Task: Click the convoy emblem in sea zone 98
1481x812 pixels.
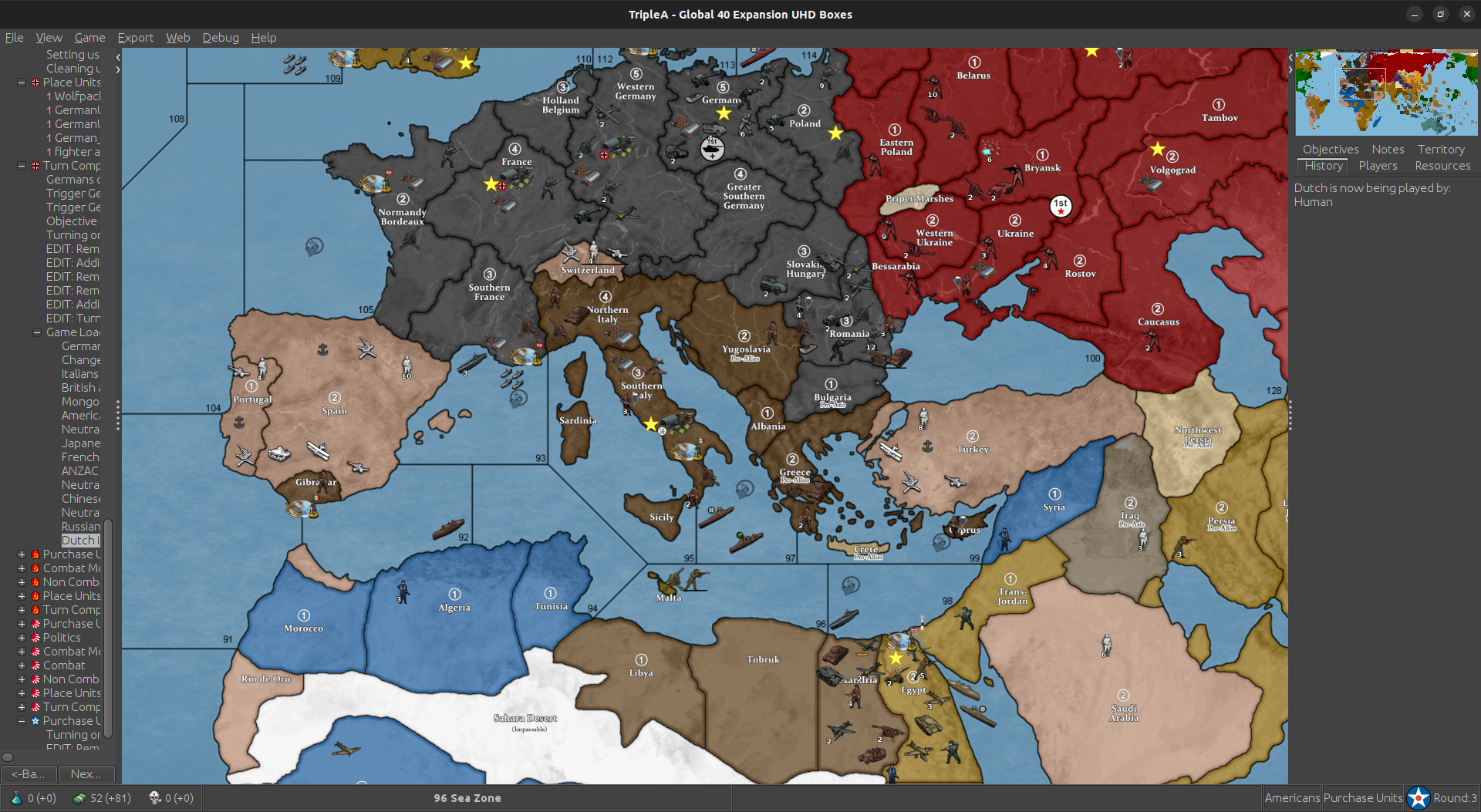Action: point(851,585)
